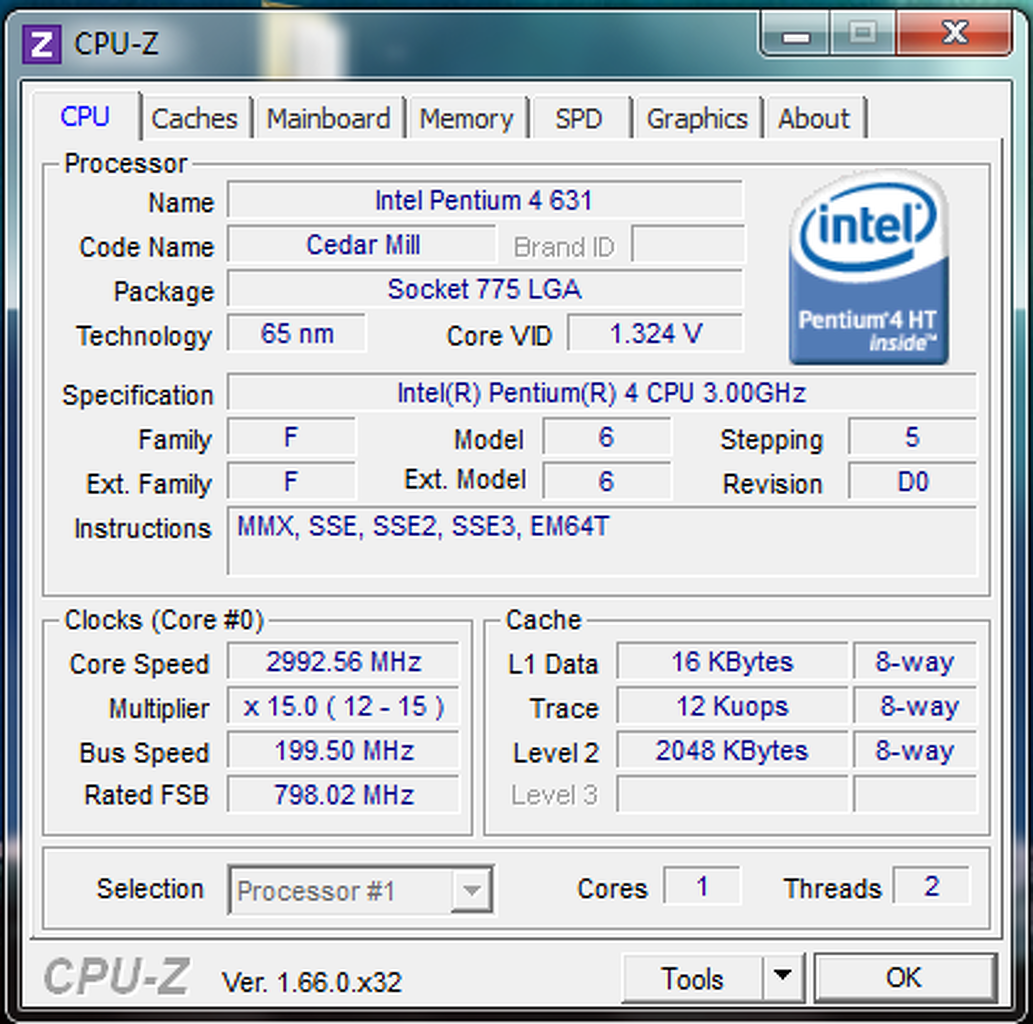The image size is (1033, 1024).
Task: Click the Trace associativity '8-way'
Action: point(915,706)
